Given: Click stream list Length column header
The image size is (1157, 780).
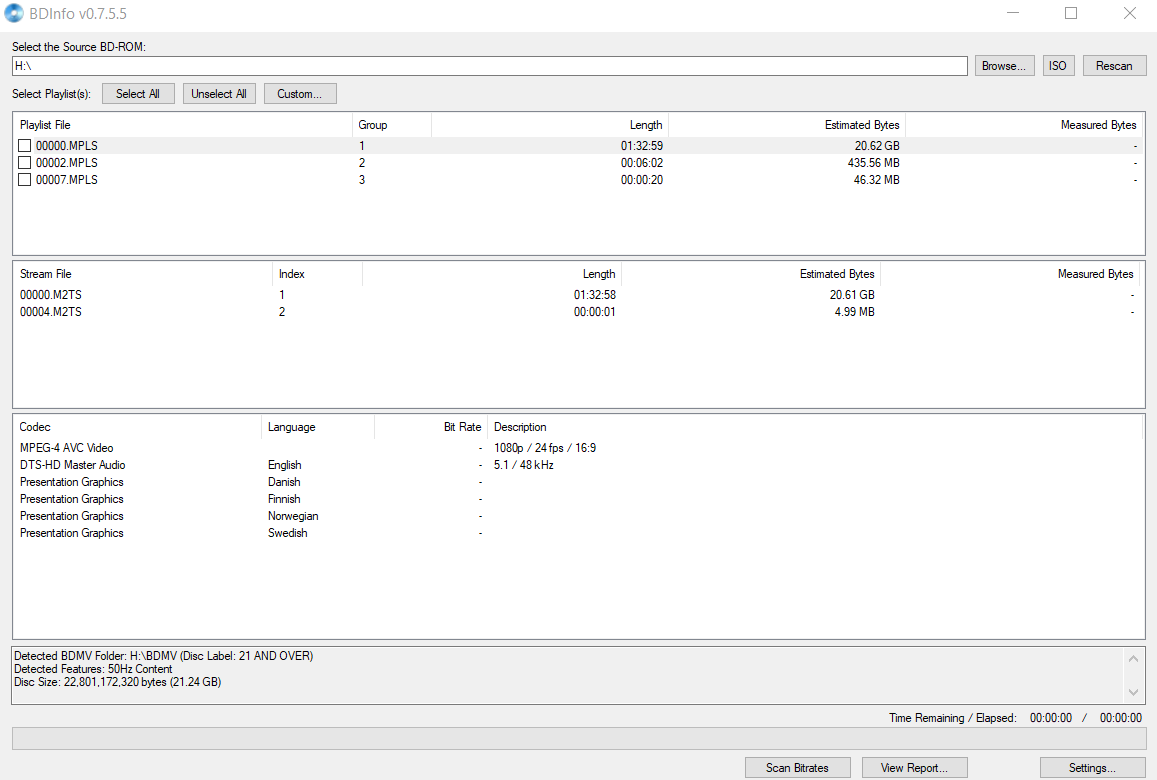Looking at the screenshot, I should click(491, 274).
